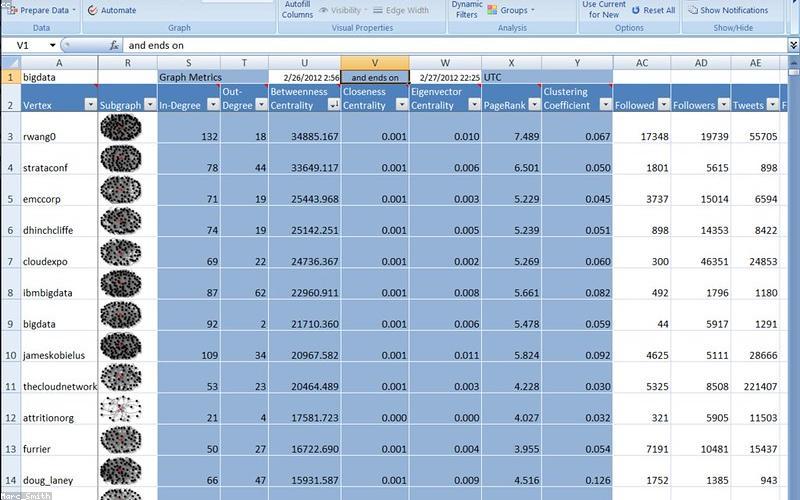Click the formula bar text 'and ends on'
800x500 pixels.
pos(156,45)
